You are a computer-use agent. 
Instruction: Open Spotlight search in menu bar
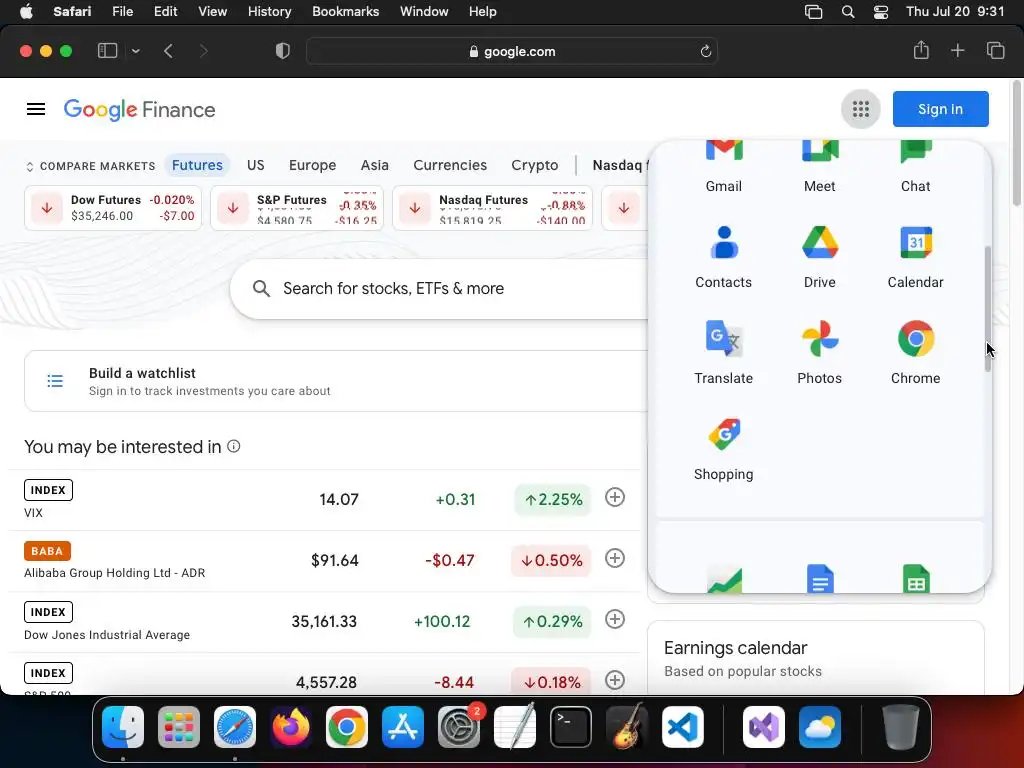click(x=848, y=12)
